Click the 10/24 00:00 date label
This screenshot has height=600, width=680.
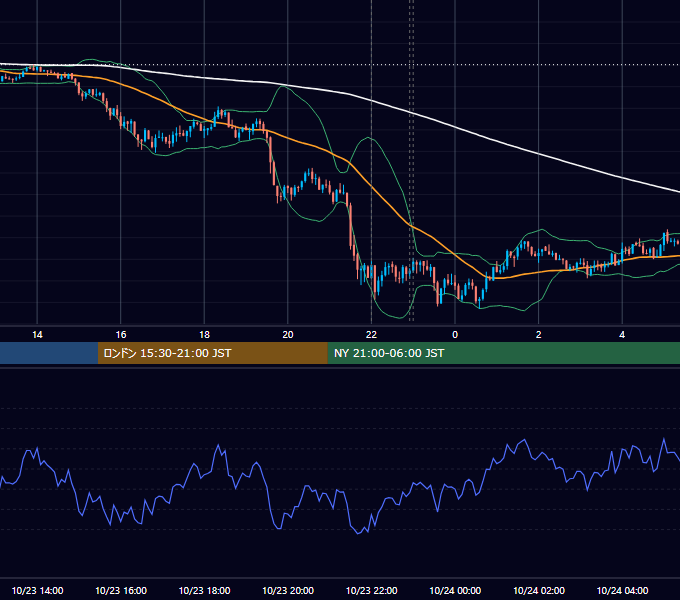point(455,590)
